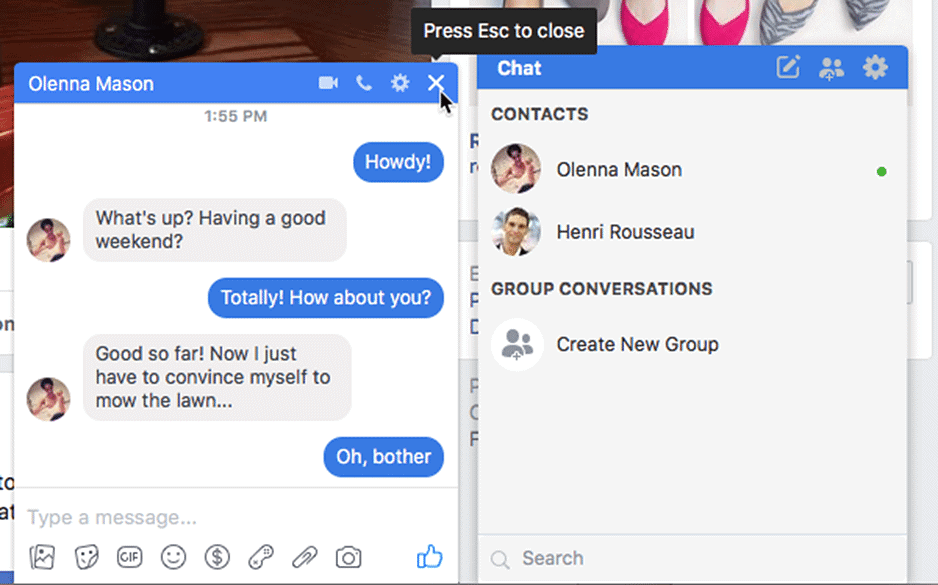Compose a new message from Chat header
This screenshot has width=938, height=585.
point(788,68)
